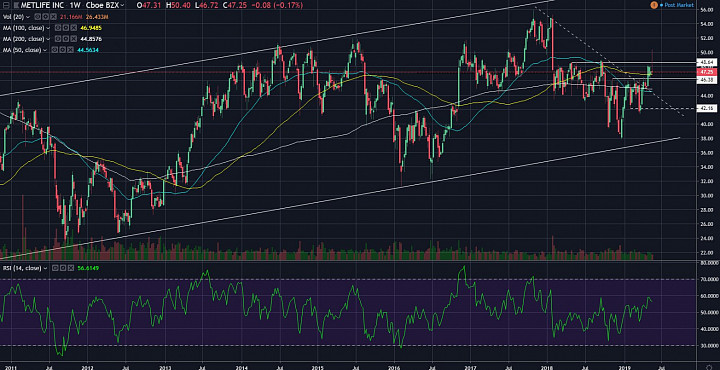
Task: Toggle visibility of the MA (100, close) indicator
Action: [58, 28]
